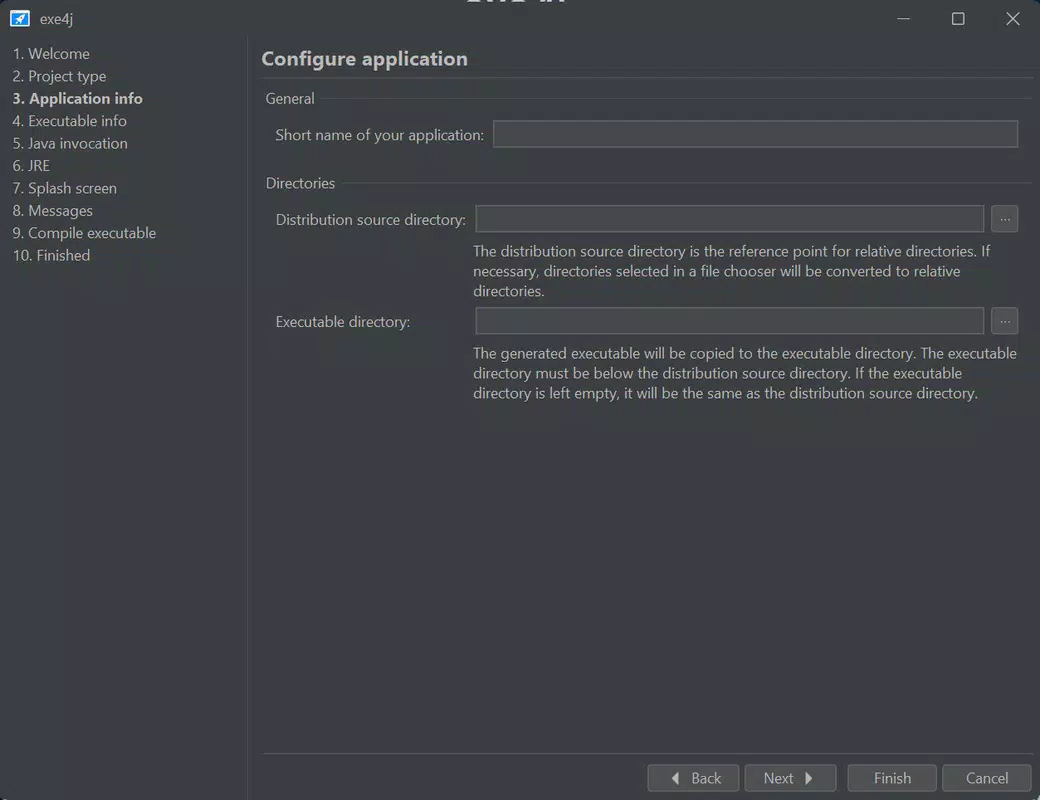Screen dimensions: 1040x800
Task: Click the 'Configure application' heading
Action: 365,59
